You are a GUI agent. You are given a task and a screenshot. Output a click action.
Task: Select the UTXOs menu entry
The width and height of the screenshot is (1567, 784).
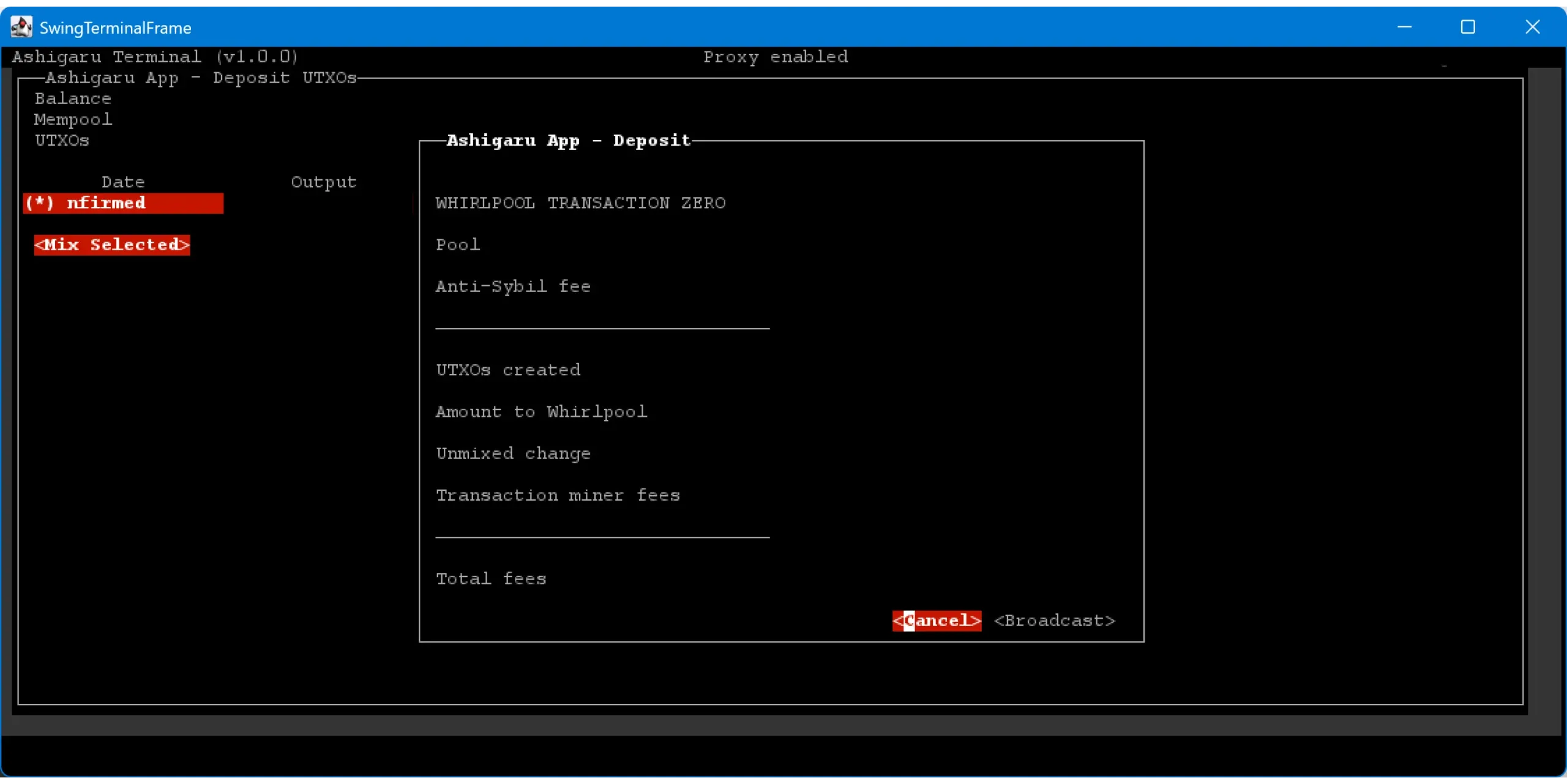62,140
